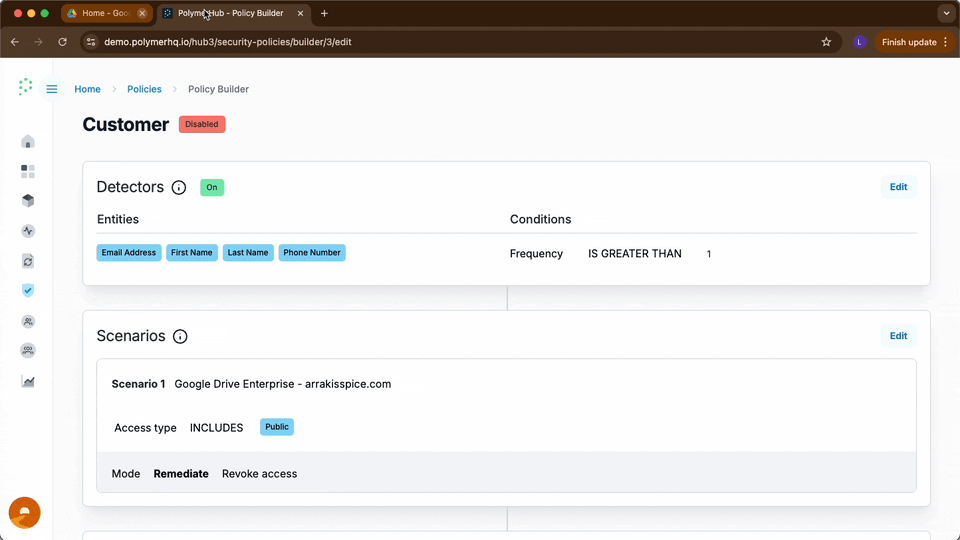Image resolution: width=960 pixels, height=540 pixels.
Task: Open the purple profile avatar in Chrome
Action: click(x=859, y=42)
